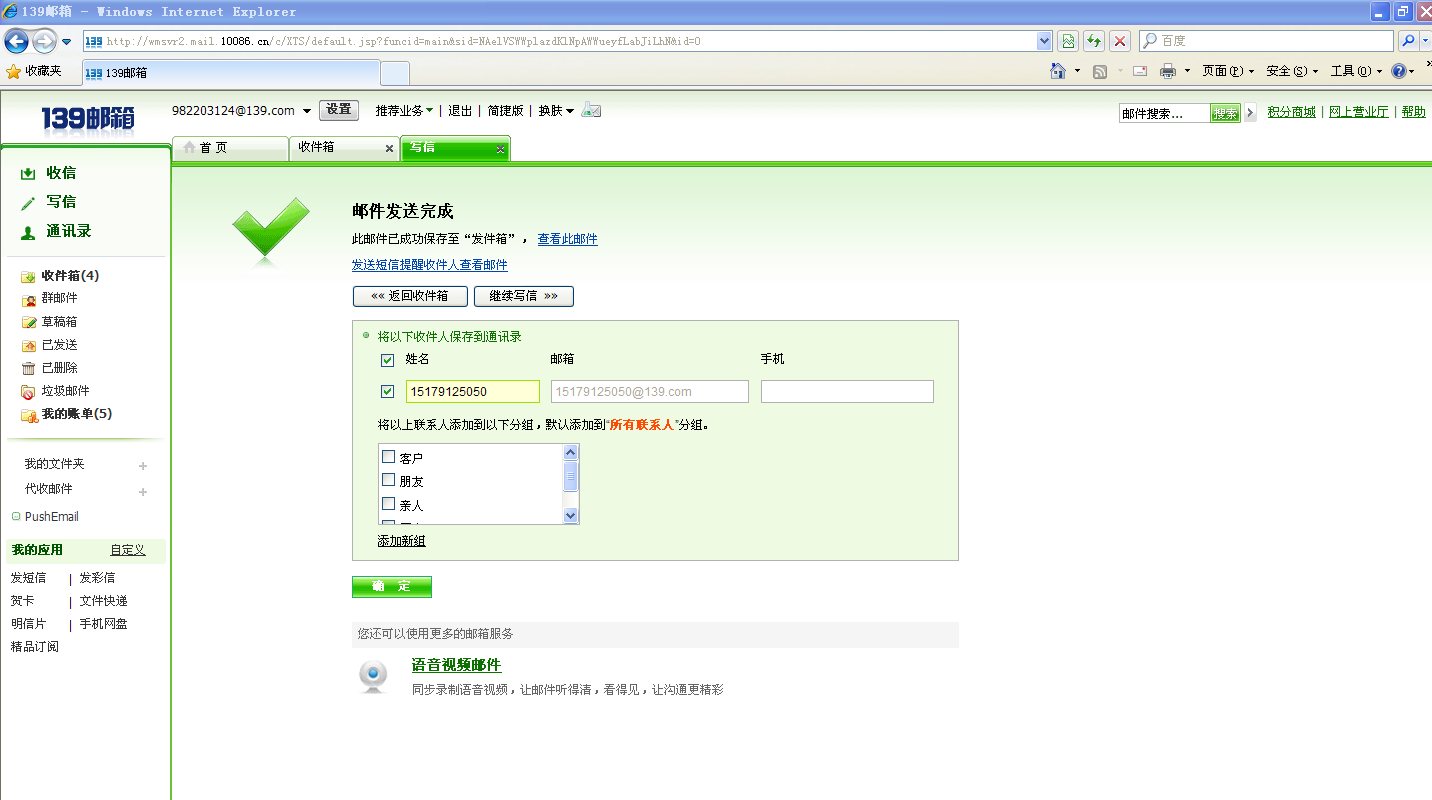The image size is (1432, 800).
Task: Close the 收件箱 tab
Action: pos(390,149)
